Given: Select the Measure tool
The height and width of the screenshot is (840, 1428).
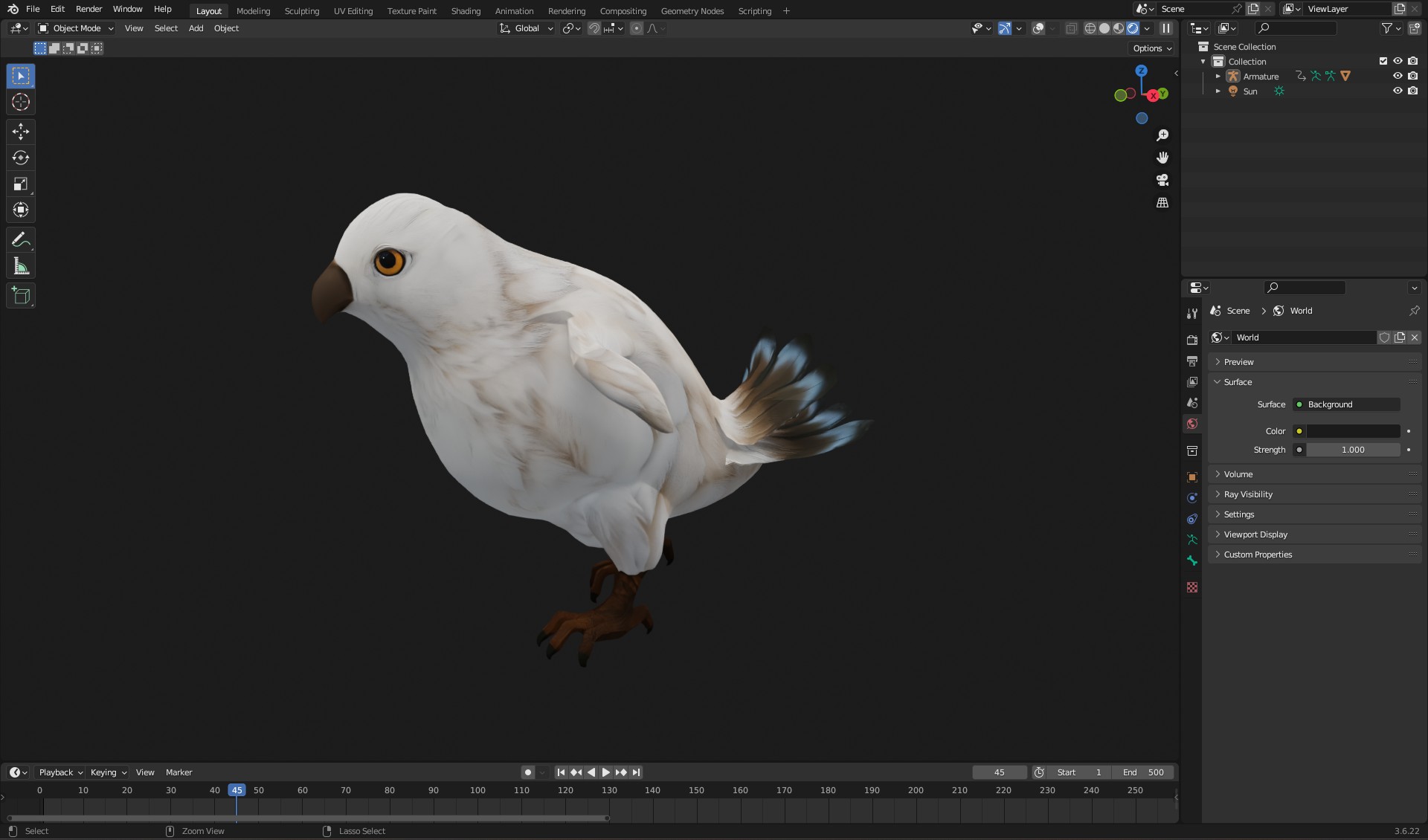Looking at the screenshot, I should pos(21,267).
